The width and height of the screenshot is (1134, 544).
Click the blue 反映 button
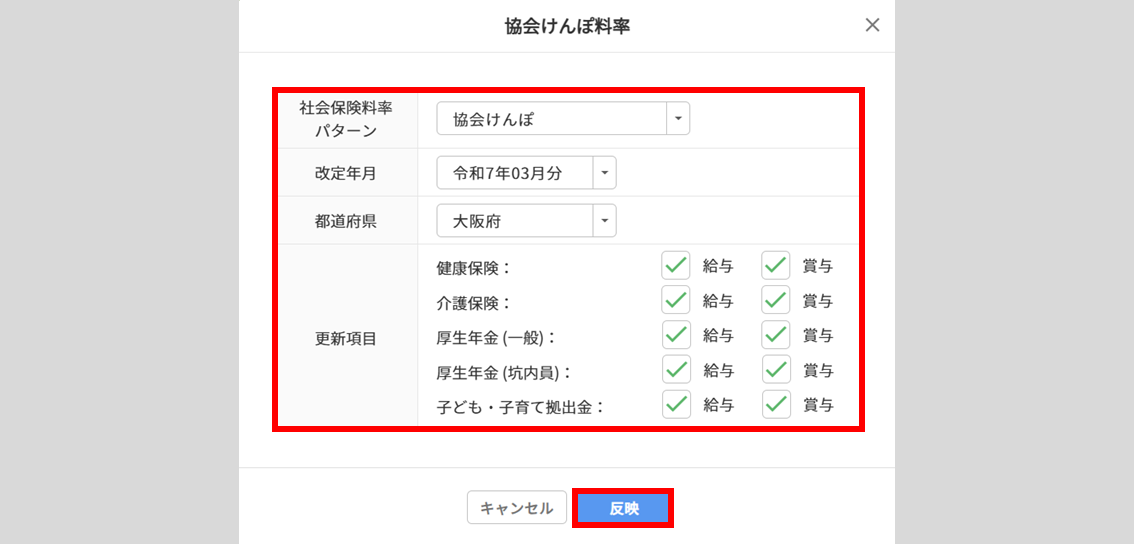623,508
